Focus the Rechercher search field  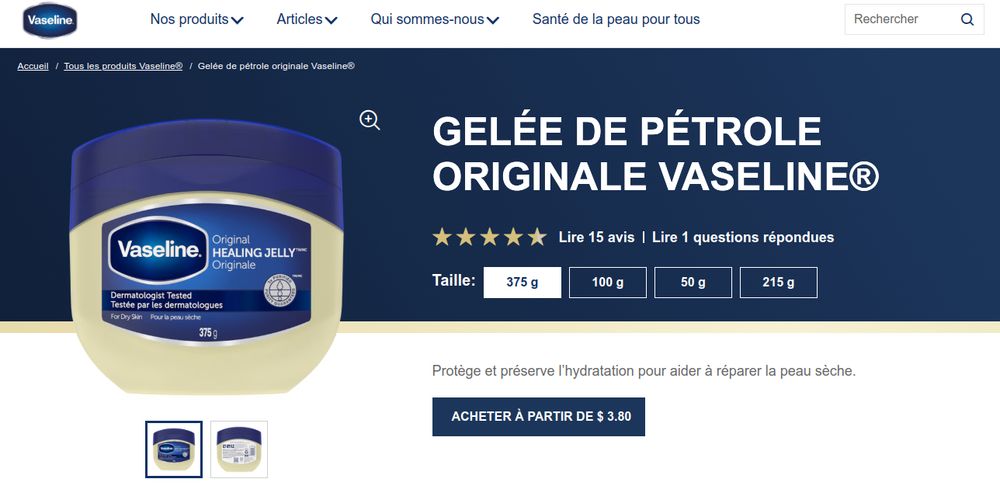tap(902, 19)
